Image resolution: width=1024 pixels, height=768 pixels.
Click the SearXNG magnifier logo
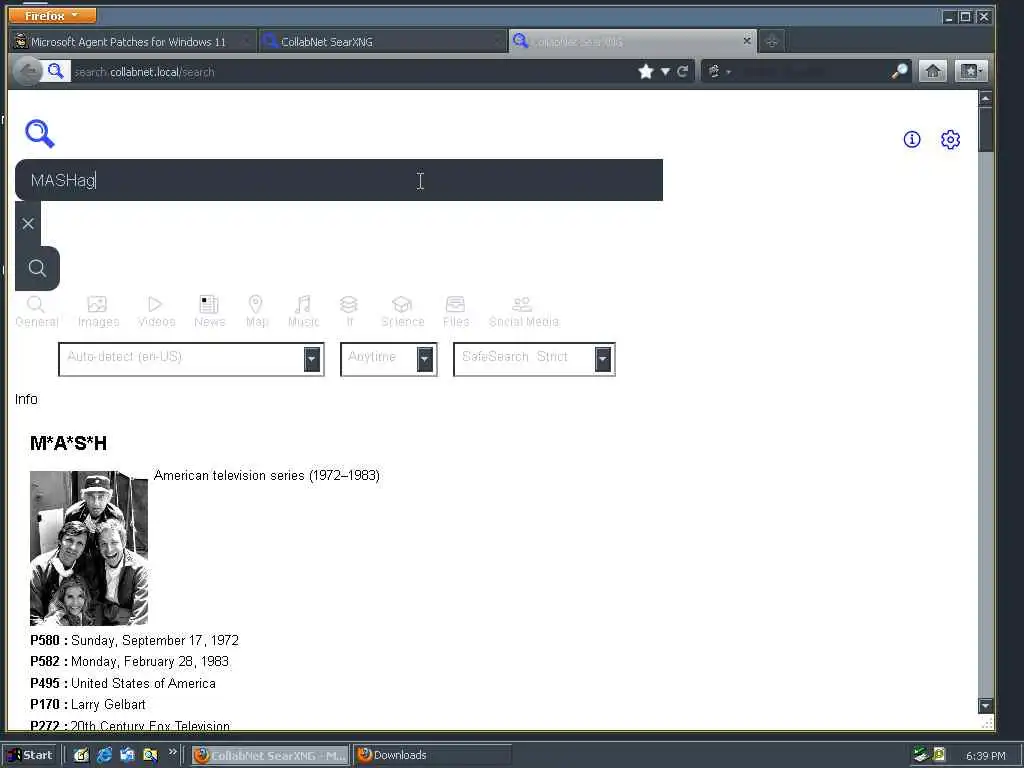point(40,133)
